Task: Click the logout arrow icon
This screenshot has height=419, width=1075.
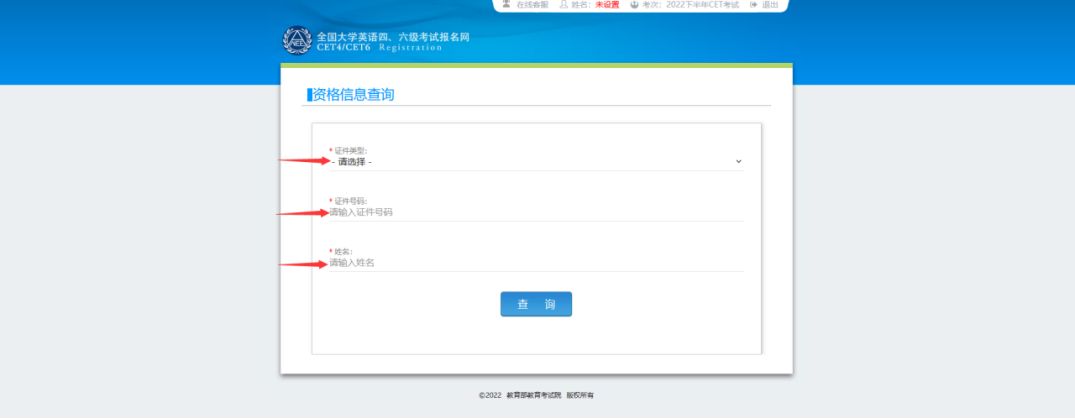Action: 753,5
